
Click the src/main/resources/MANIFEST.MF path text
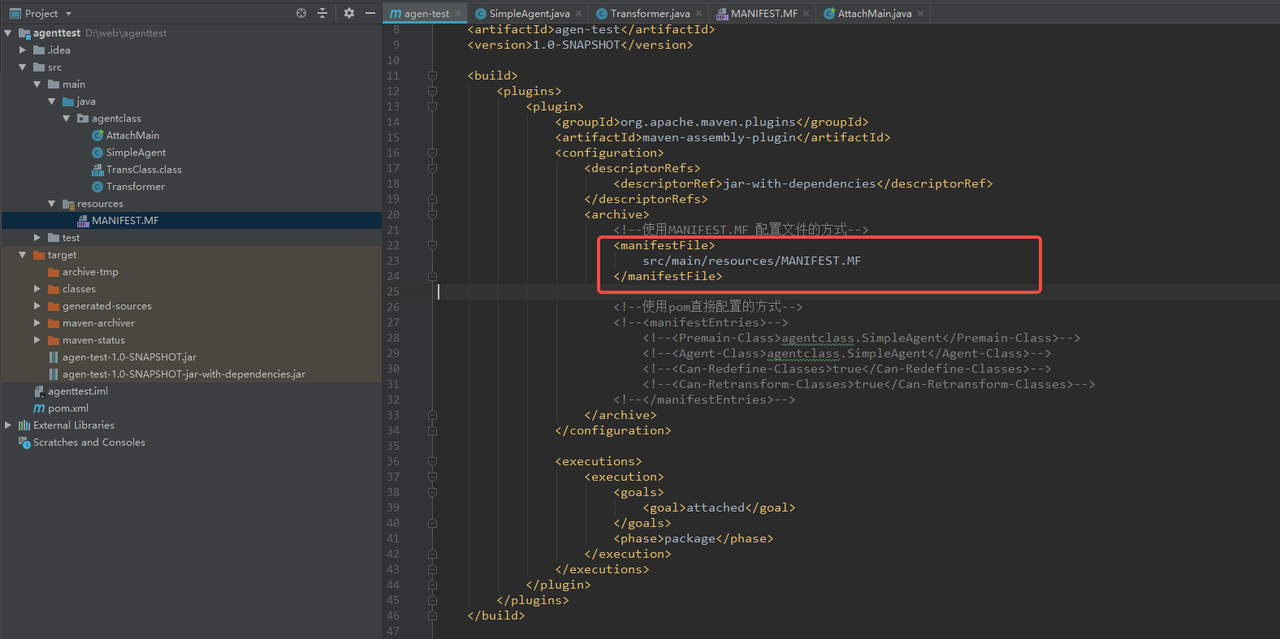752,261
